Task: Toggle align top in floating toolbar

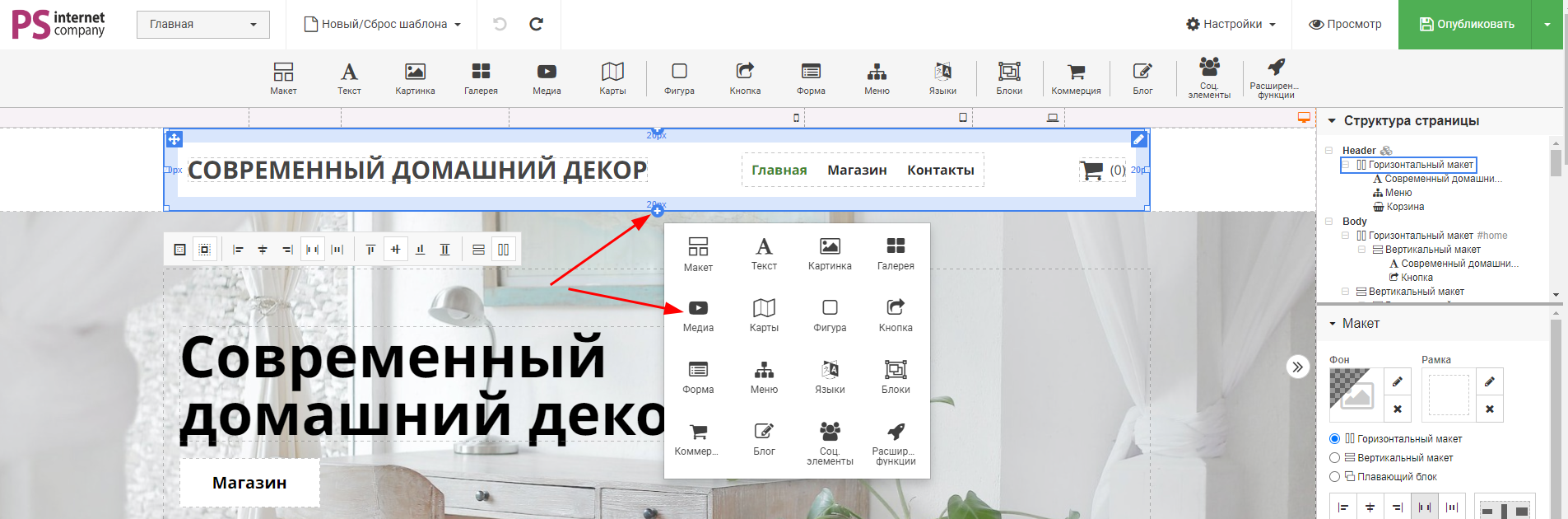Action: [x=370, y=250]
